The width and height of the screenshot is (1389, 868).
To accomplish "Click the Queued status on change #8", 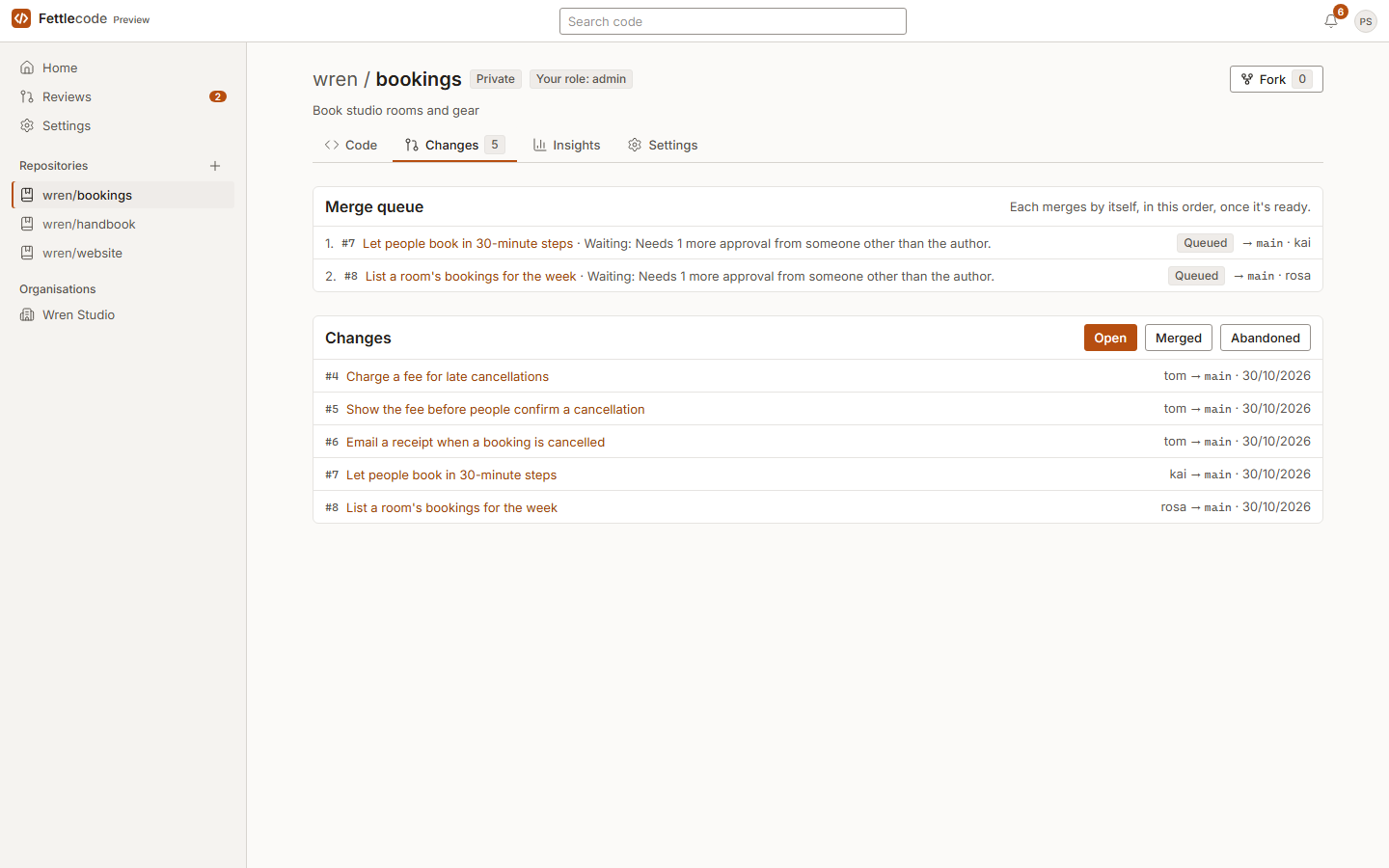I will 1196,276.
